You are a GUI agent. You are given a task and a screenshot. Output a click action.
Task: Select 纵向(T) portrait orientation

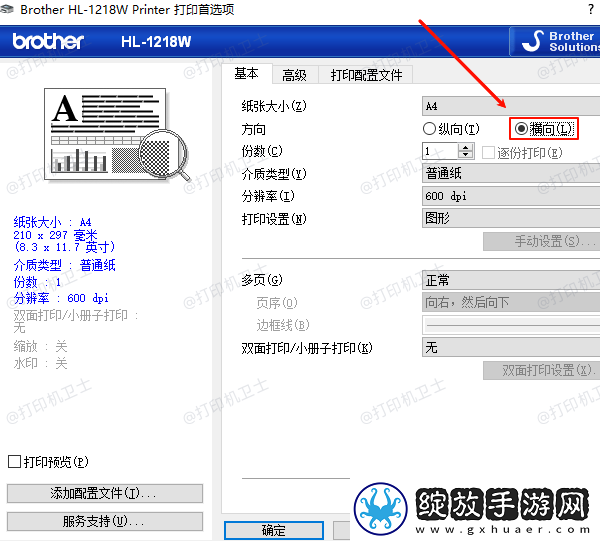point(451,129)
